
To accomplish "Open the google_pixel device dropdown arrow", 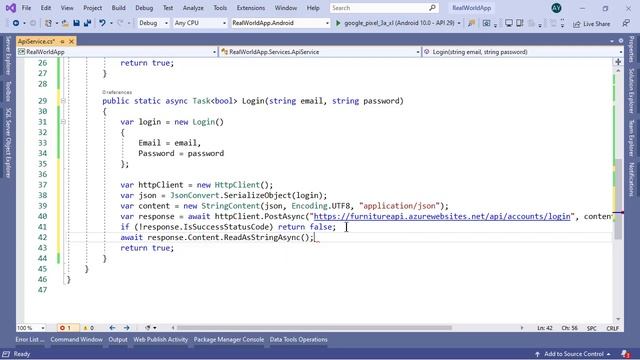I will [459, 23].
